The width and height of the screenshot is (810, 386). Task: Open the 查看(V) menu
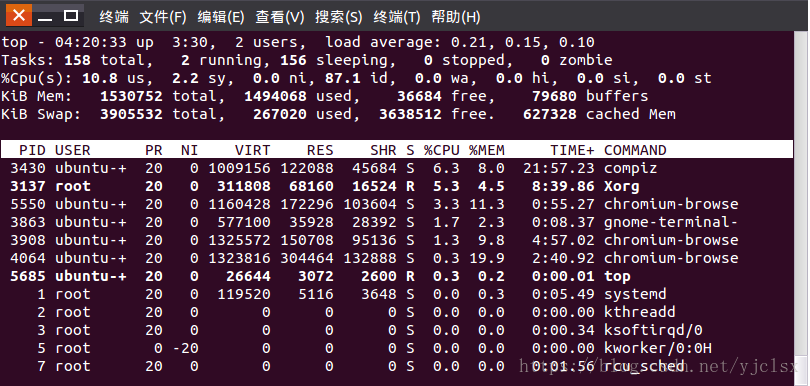(x=280, y=17)
